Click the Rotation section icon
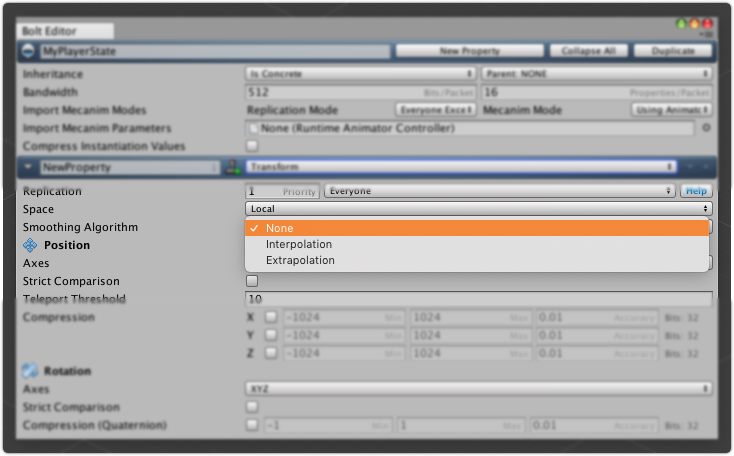 tap(30, 371)
